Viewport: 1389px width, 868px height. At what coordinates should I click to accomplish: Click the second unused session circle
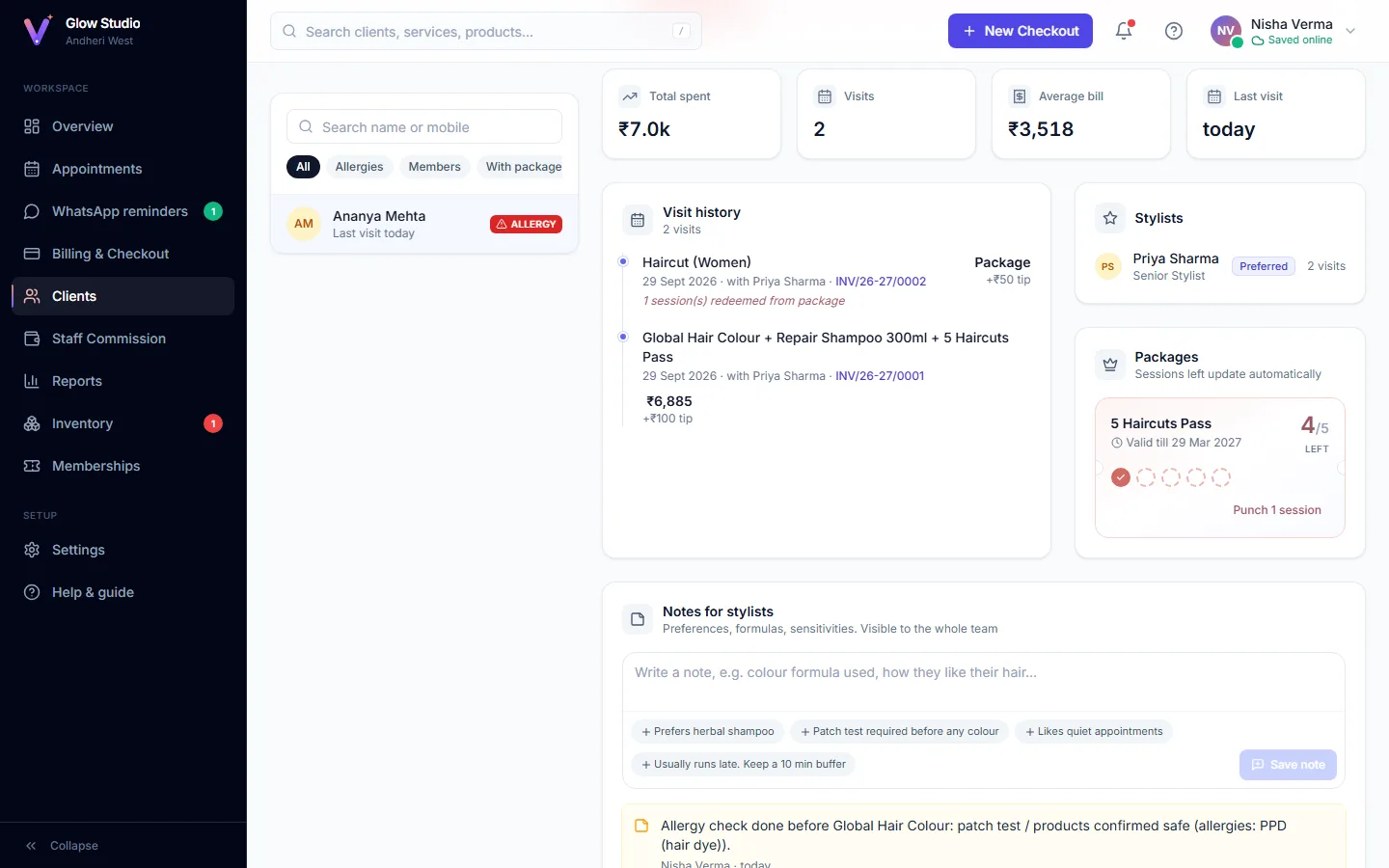coord(1171,477)
